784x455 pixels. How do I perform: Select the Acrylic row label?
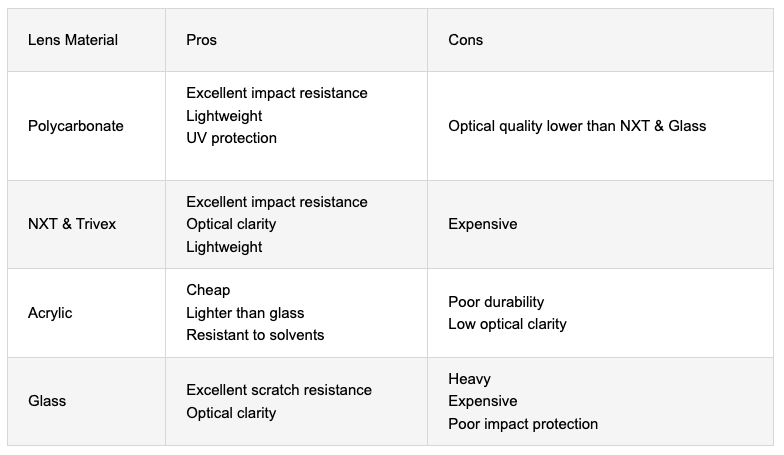point(50,313)
